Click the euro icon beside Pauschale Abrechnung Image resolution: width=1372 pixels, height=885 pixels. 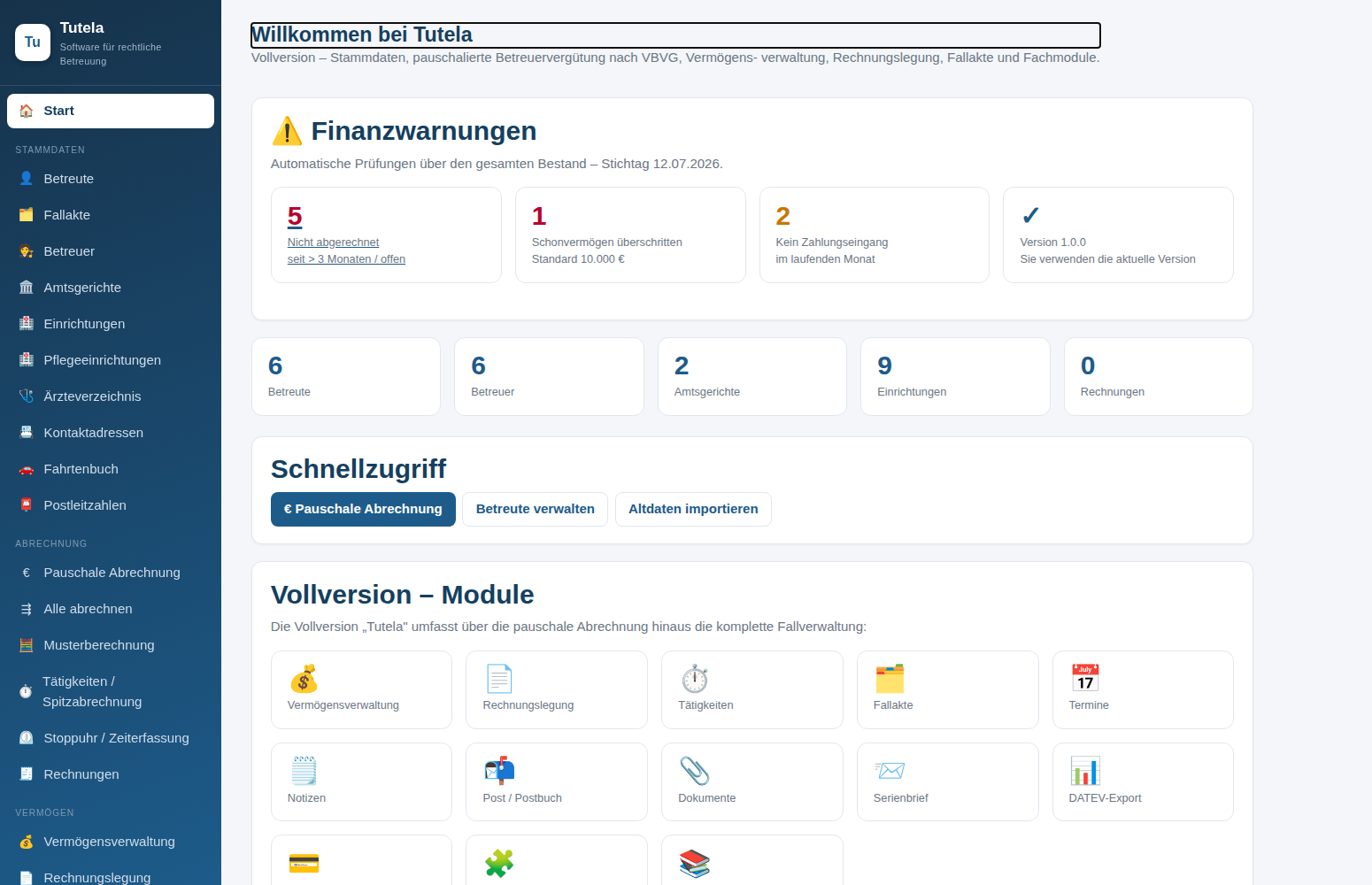27,572
